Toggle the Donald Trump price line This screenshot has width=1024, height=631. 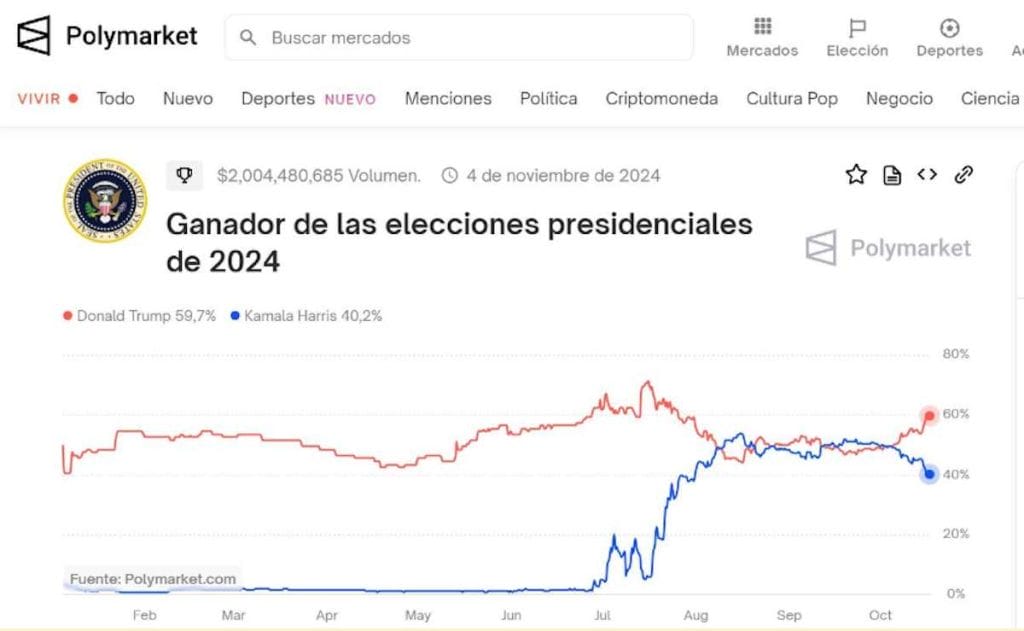(140, 315)
